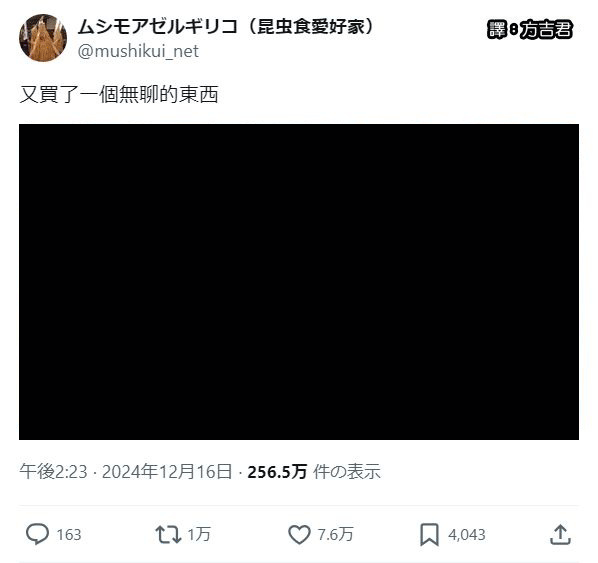
Task: Bookmark the tweet with the bookmark icon
Action: point(429,535)
